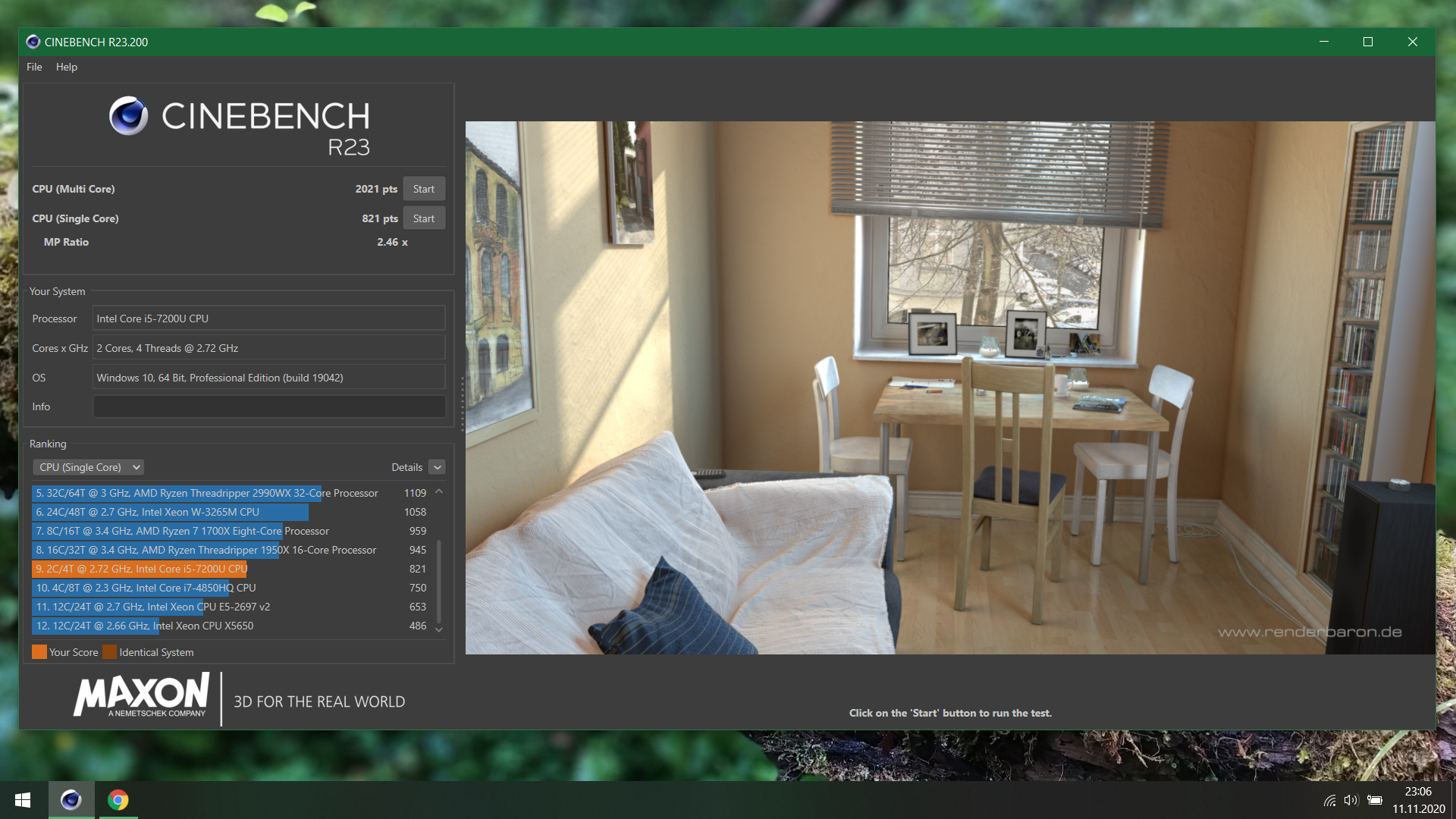Open Google Chrome from the taskbar
This screenshot has width=1456, height=819.
click(118, 800)
